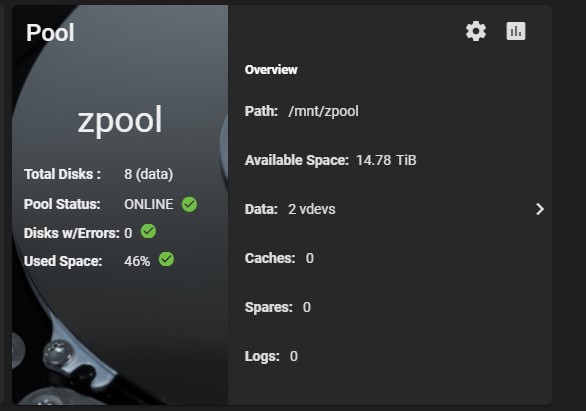Image resolution: width=586 pixels, height=411 pixels.
Task: Click the /mnt/zpool path text
Action: pyautogui.click(x=323, y=111)
